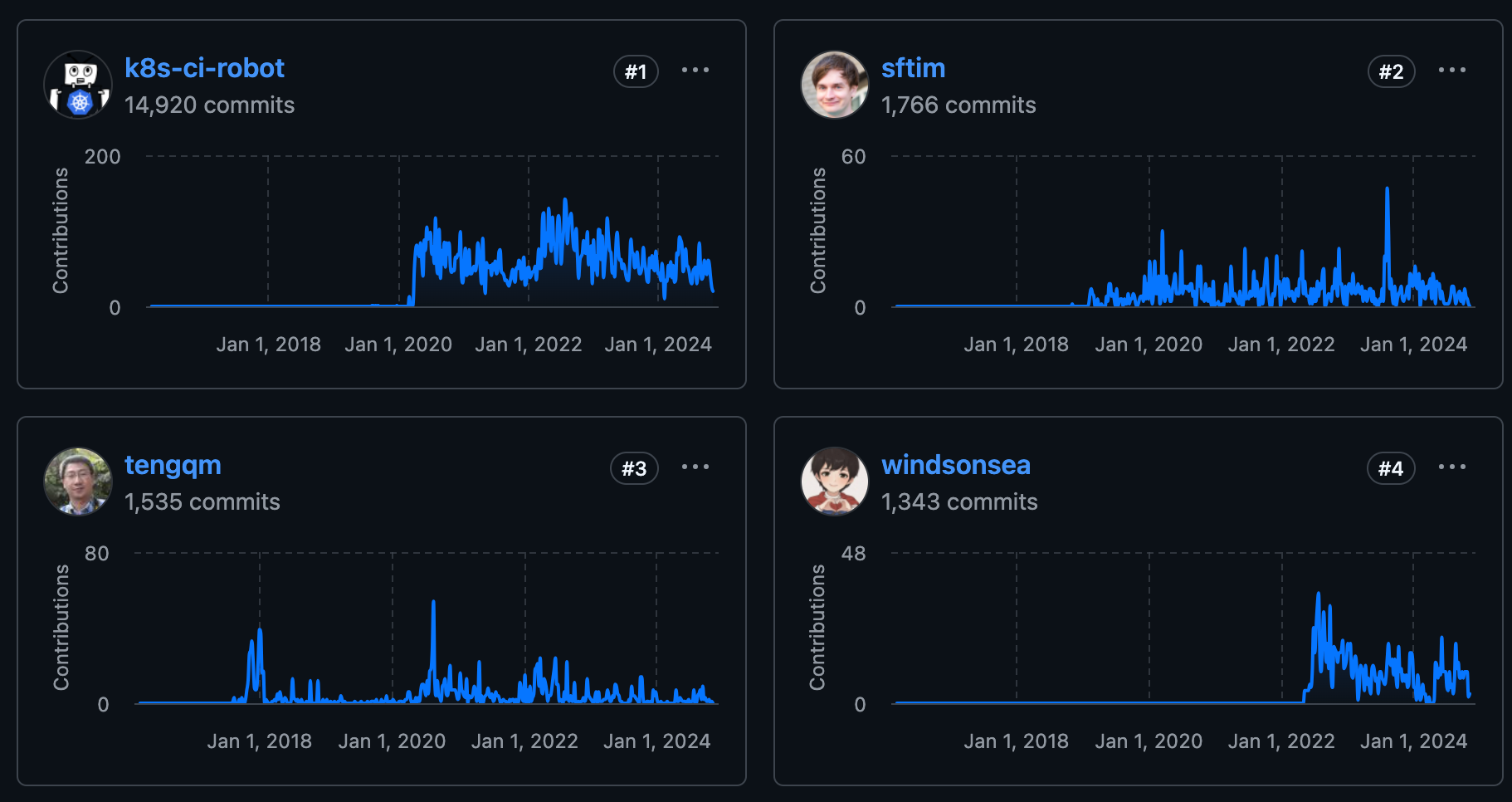Click the #4 rank badge

tap(1390, 468)
